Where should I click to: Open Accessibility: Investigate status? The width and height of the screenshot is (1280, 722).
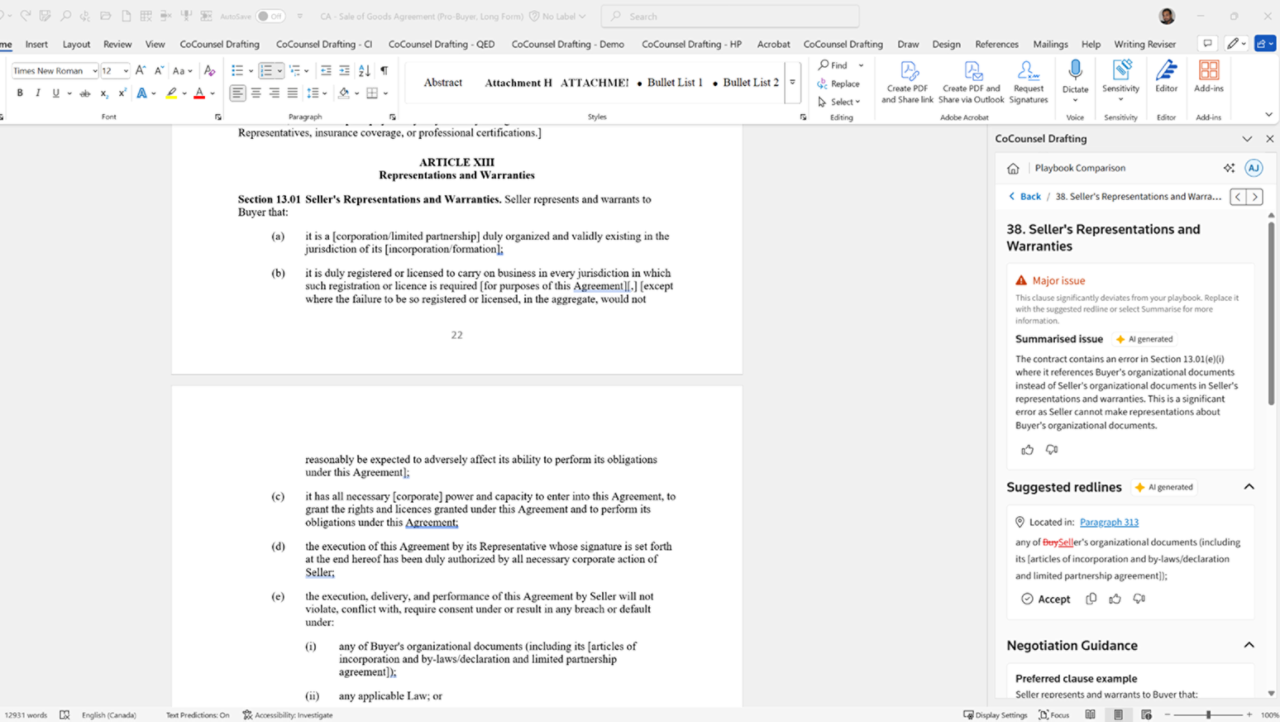[x=288, y=715]
